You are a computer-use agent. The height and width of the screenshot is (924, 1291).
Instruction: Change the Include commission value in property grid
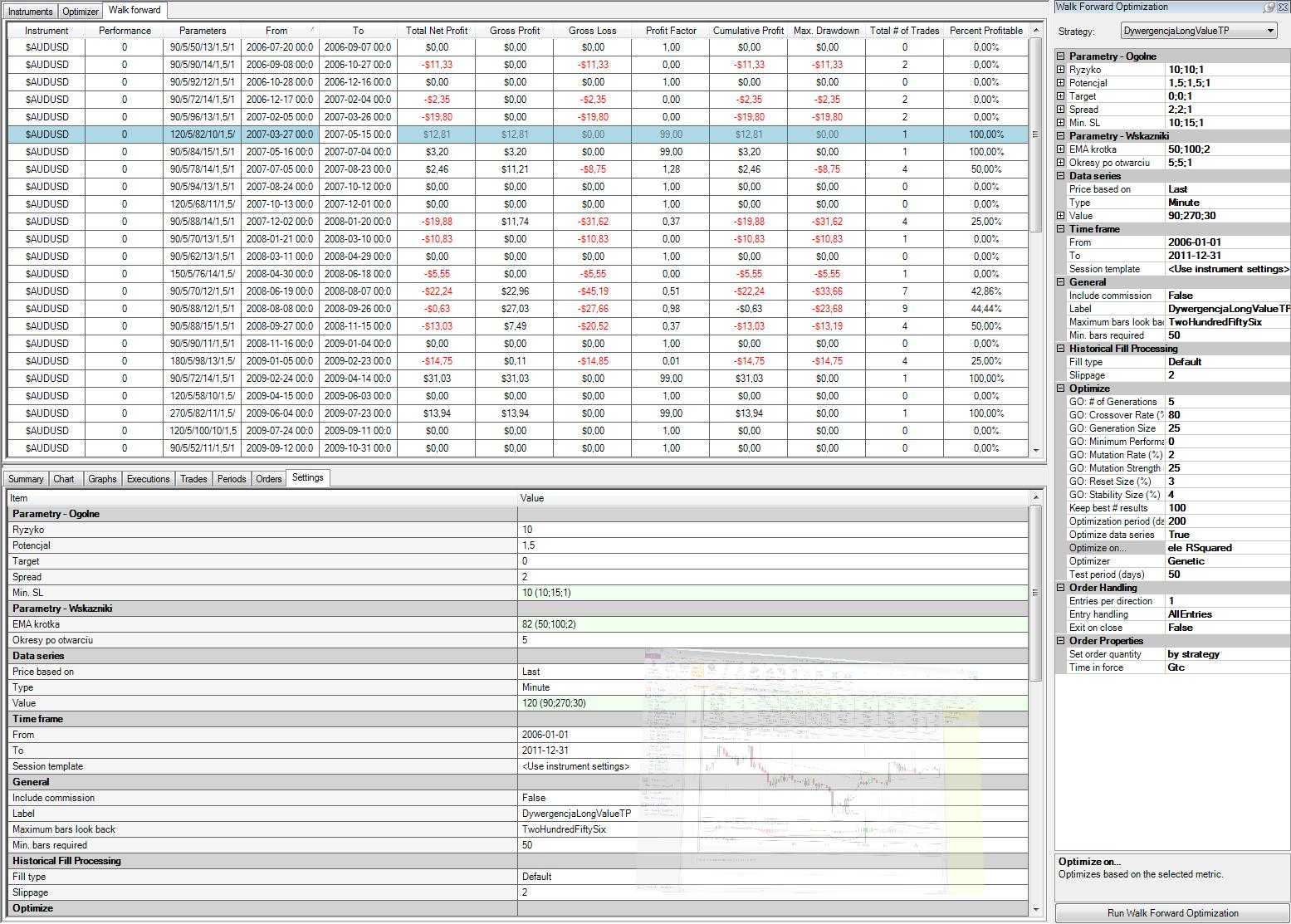tap(1228, 296)
